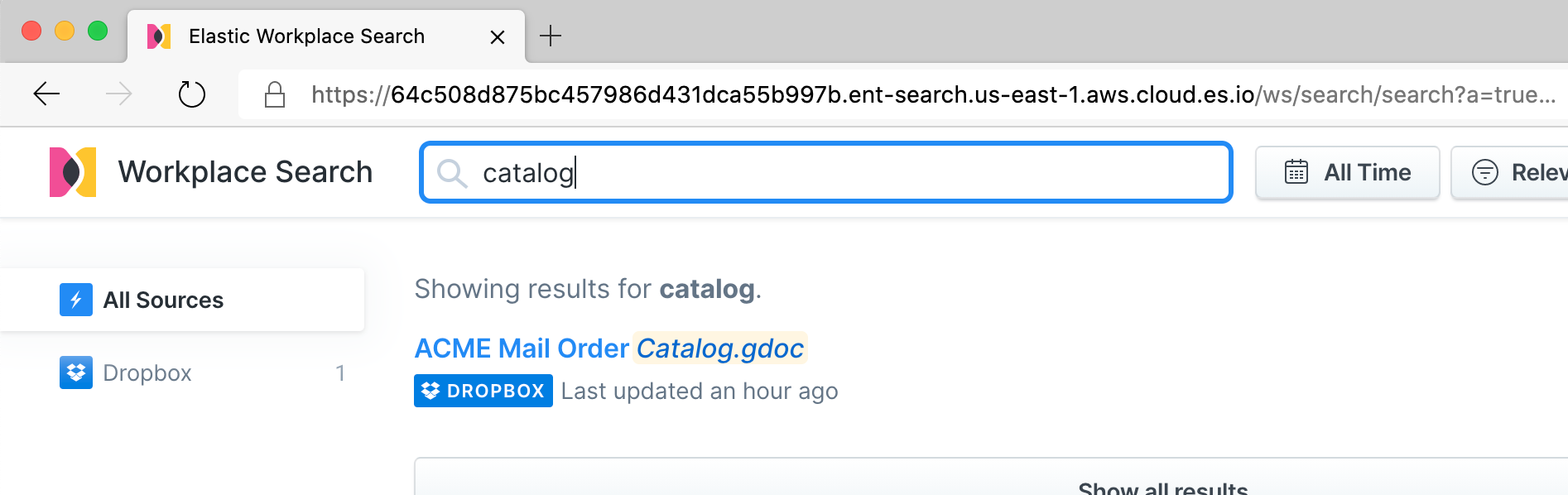
Task: Open a new browser tab
Action: click(x=551, y=36)
